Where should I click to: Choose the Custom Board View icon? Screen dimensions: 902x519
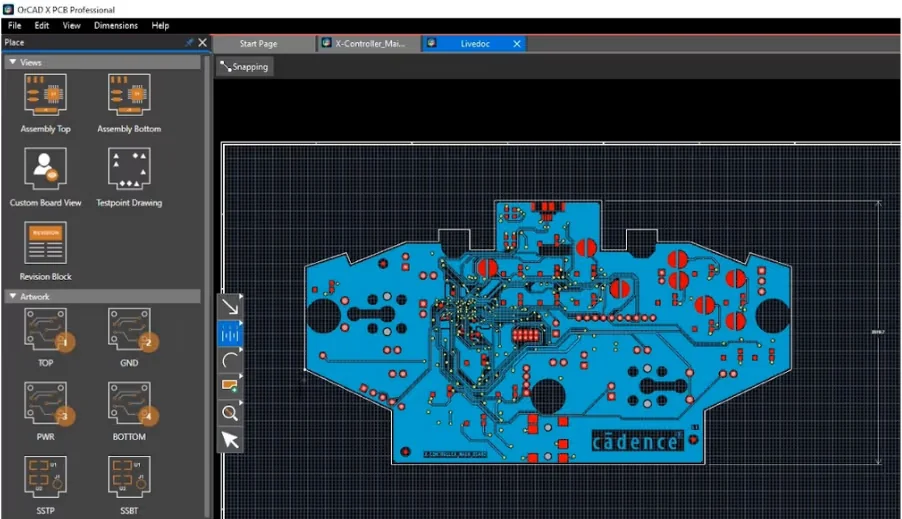coord(45,168)
